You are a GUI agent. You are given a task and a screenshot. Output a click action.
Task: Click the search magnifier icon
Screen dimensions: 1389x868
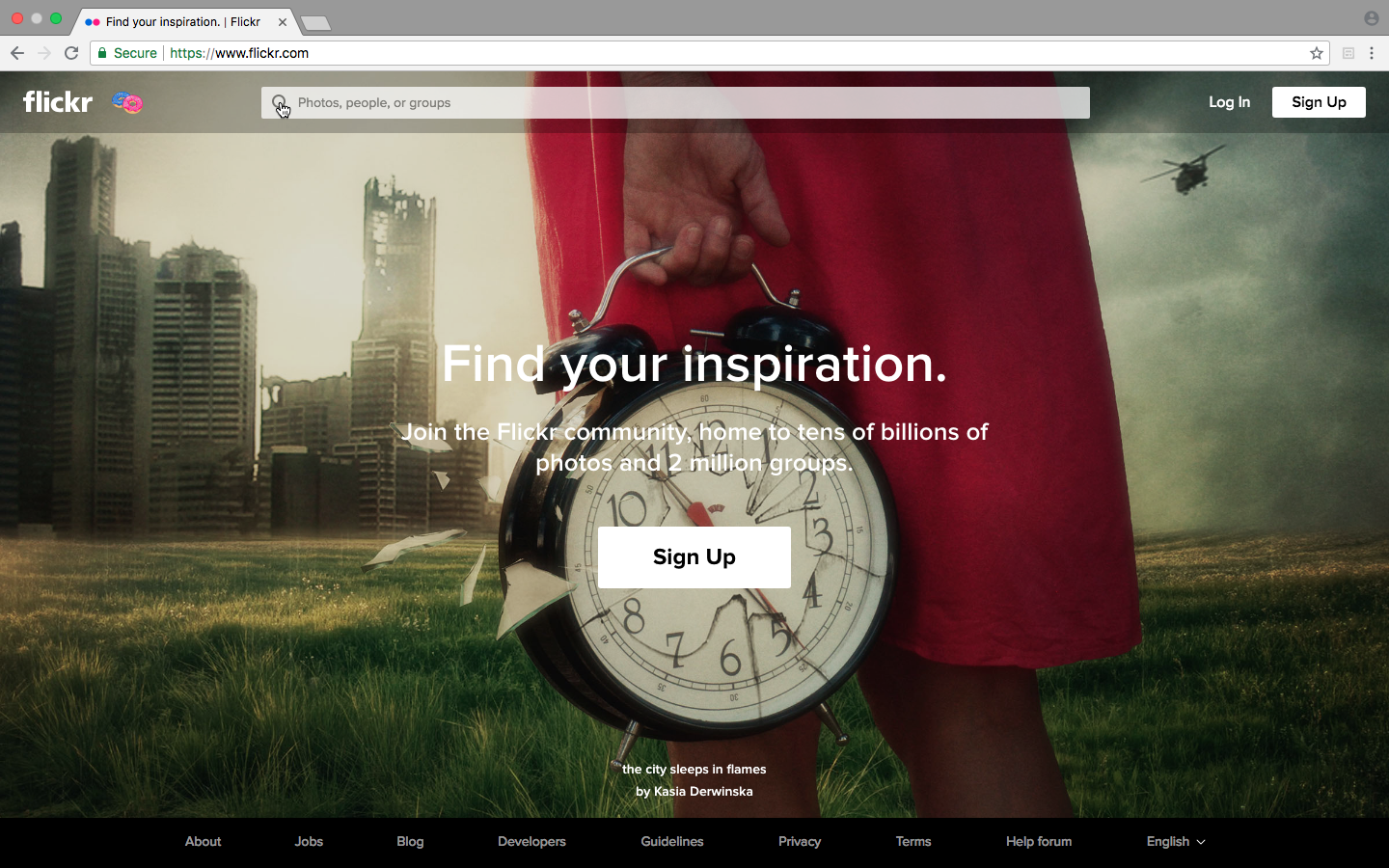[279, 102]
